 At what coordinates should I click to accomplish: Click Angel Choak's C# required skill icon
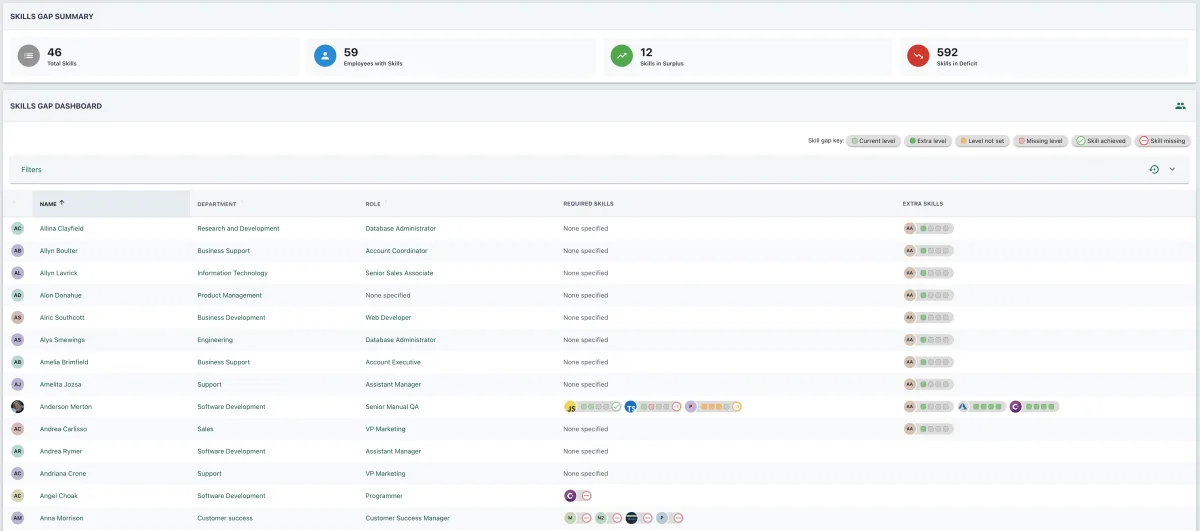point(571,496)
